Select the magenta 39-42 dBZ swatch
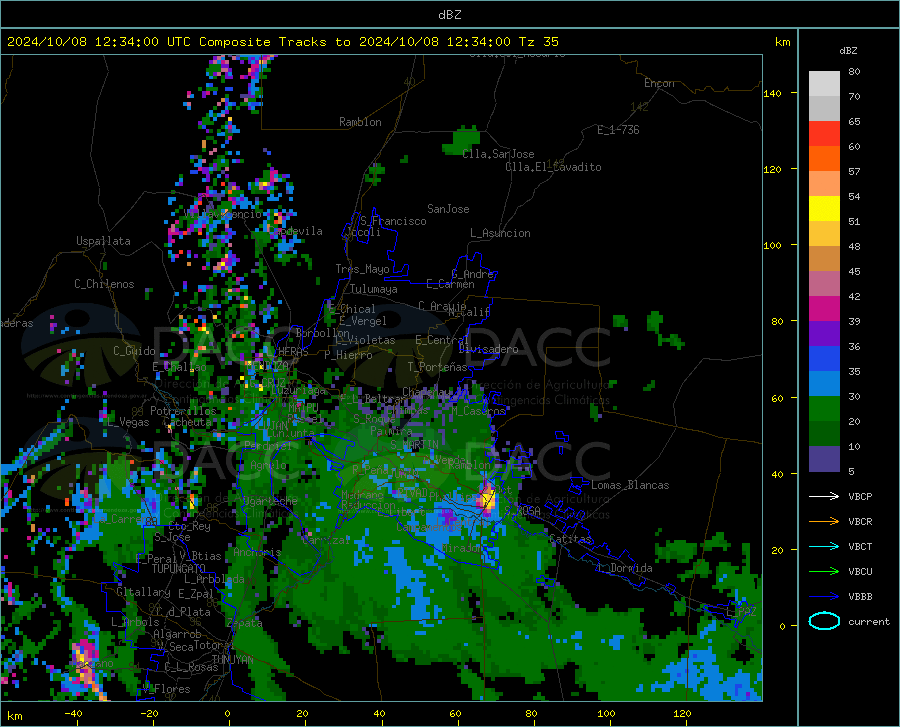Image resolution: width=900 pixels, height=727 pixels. 824,309
